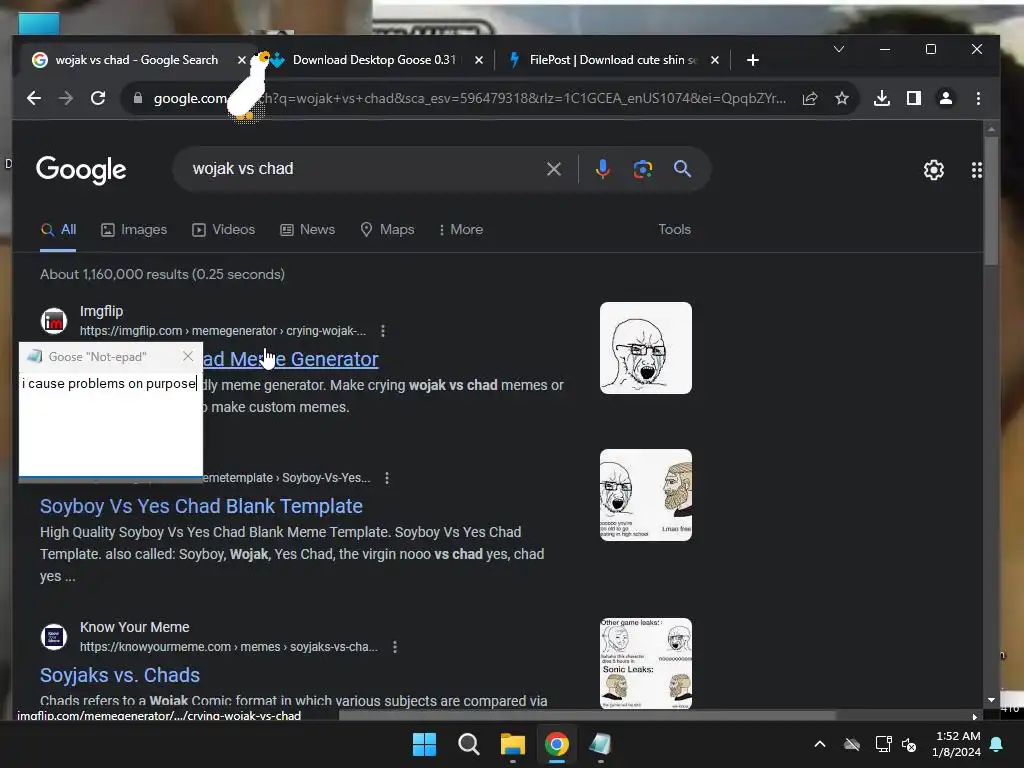Open a new tab with the plus button
Screen dimensions: 1024x768
point(752,60)
